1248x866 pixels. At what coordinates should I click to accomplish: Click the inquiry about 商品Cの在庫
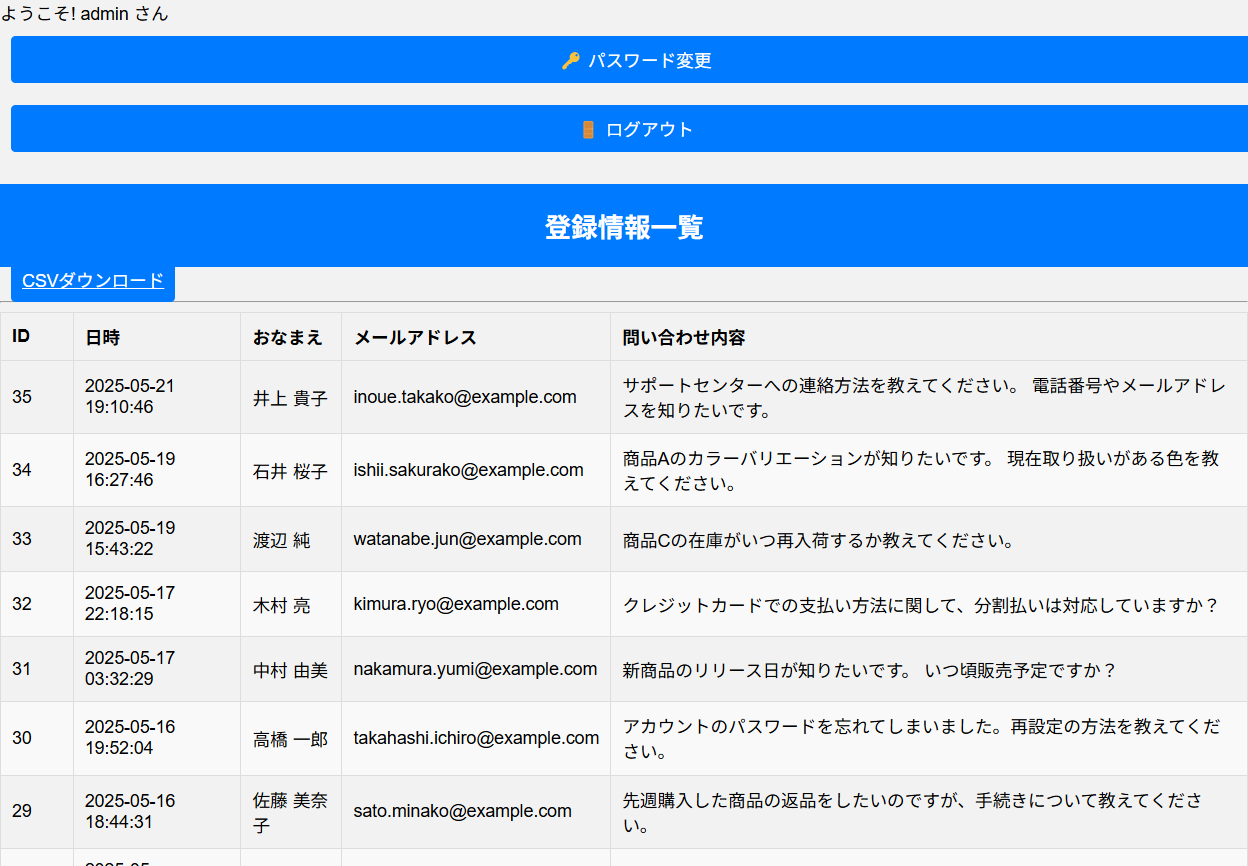click(x=818, y=541)
